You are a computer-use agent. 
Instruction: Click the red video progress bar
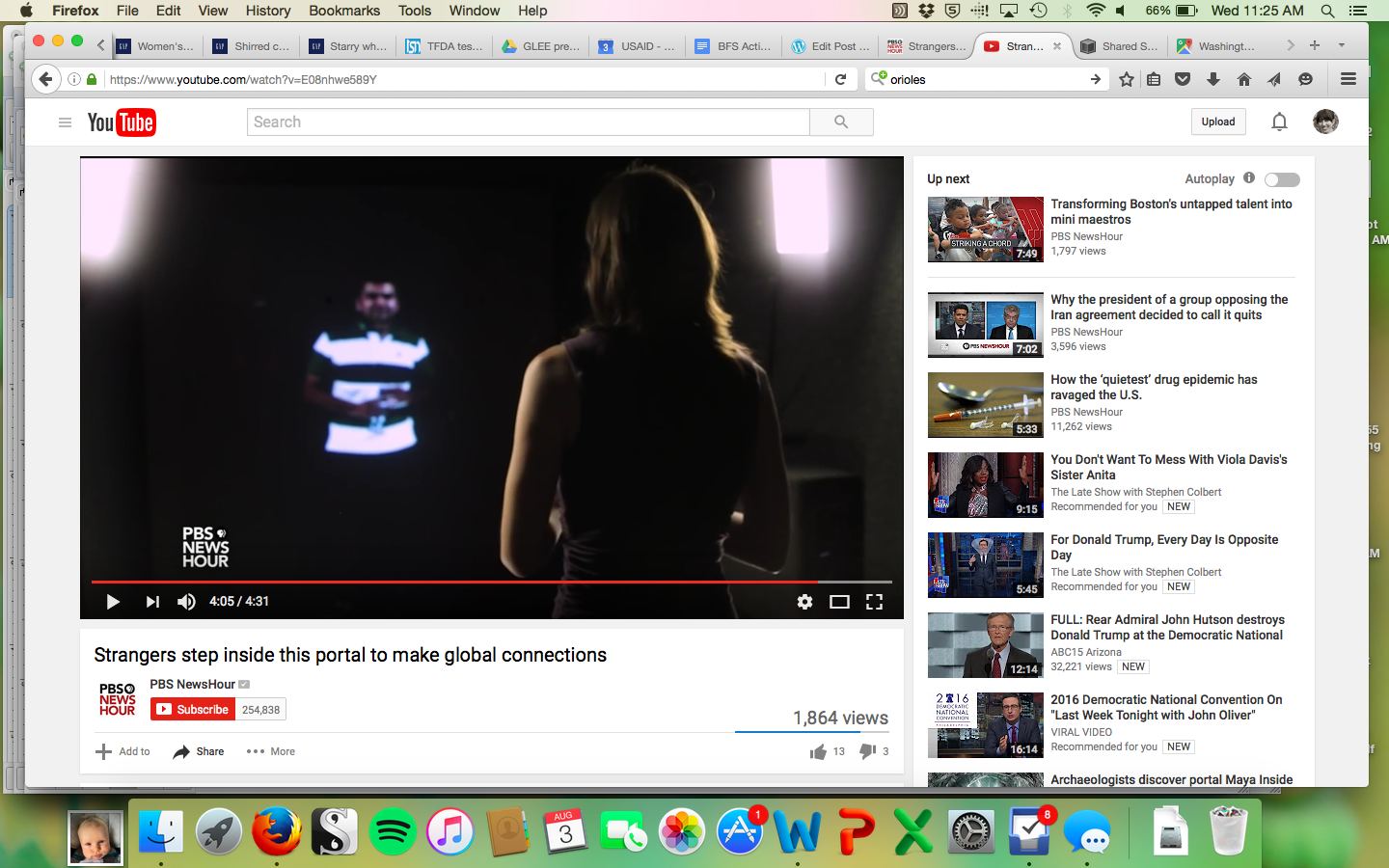(453, 583)
